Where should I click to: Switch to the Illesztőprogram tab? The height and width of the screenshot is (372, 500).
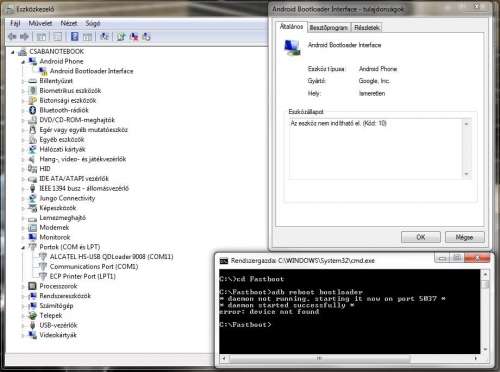click(x=328, y=28)
